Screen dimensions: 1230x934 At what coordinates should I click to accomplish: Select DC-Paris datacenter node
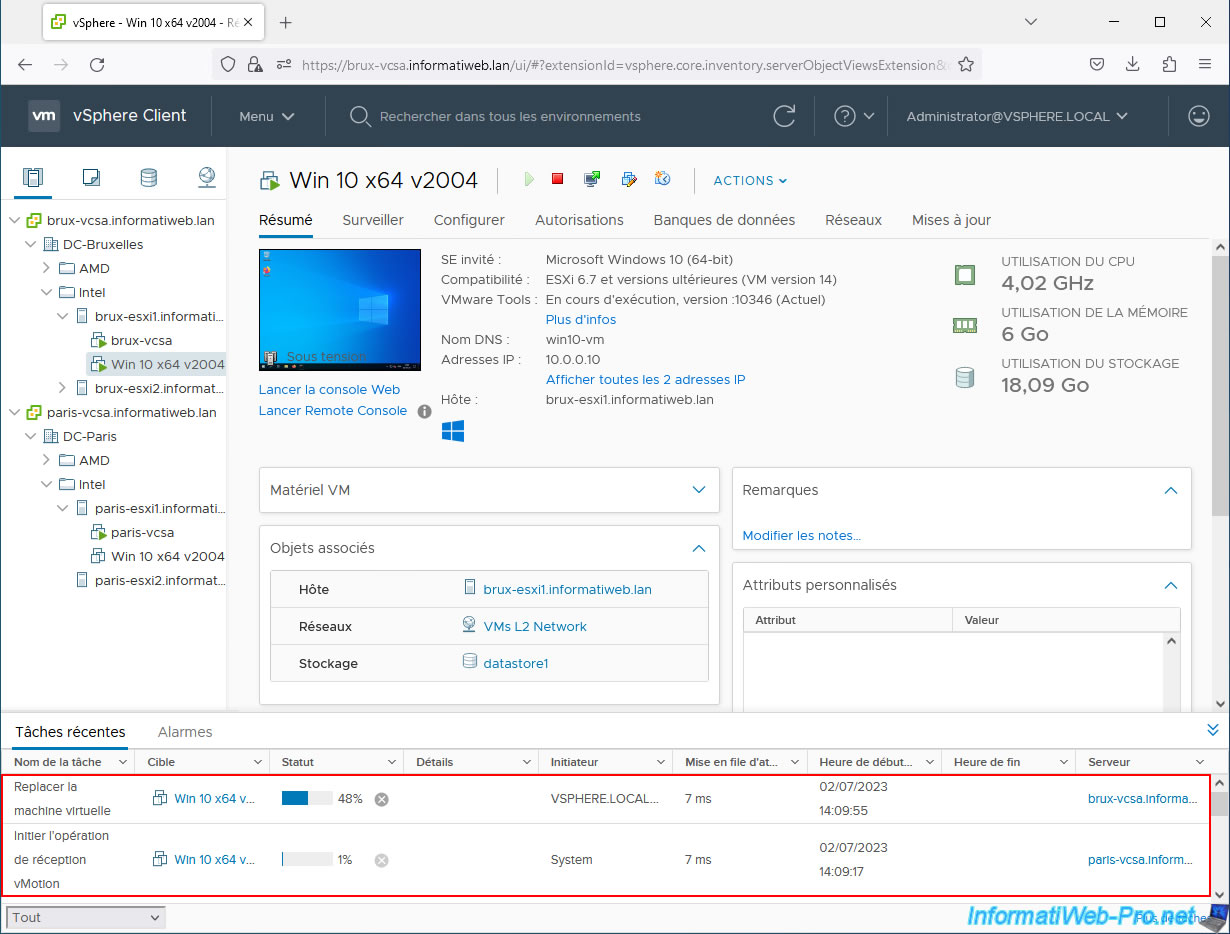tap(89, 436)
